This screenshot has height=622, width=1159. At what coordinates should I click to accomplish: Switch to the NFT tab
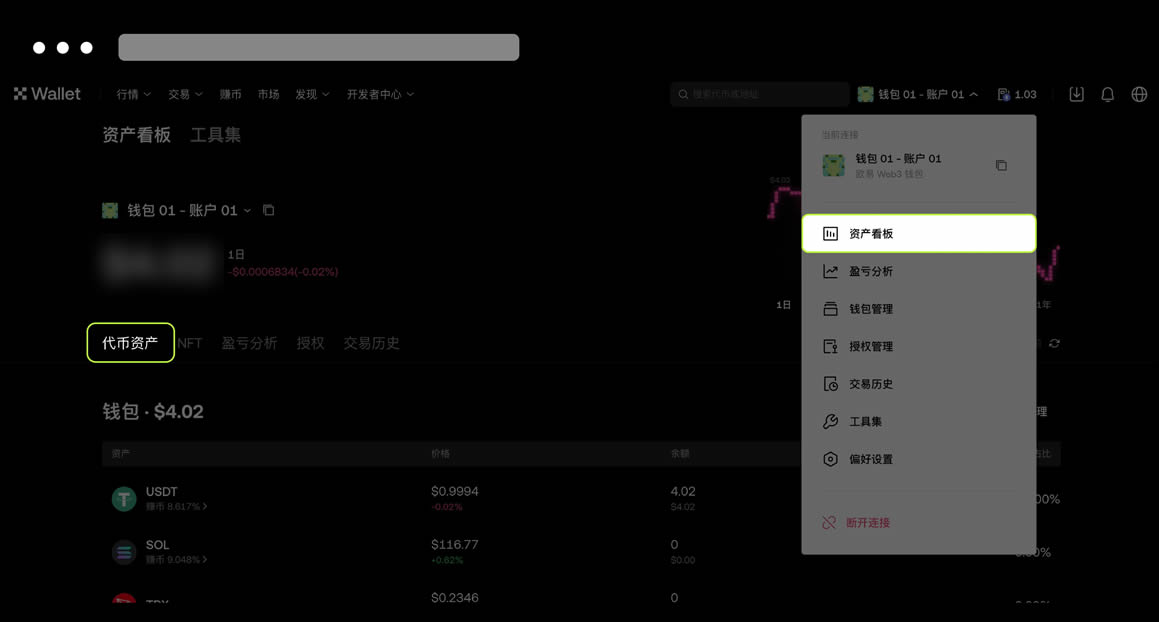pyautogui.click(x=190, y=342)
